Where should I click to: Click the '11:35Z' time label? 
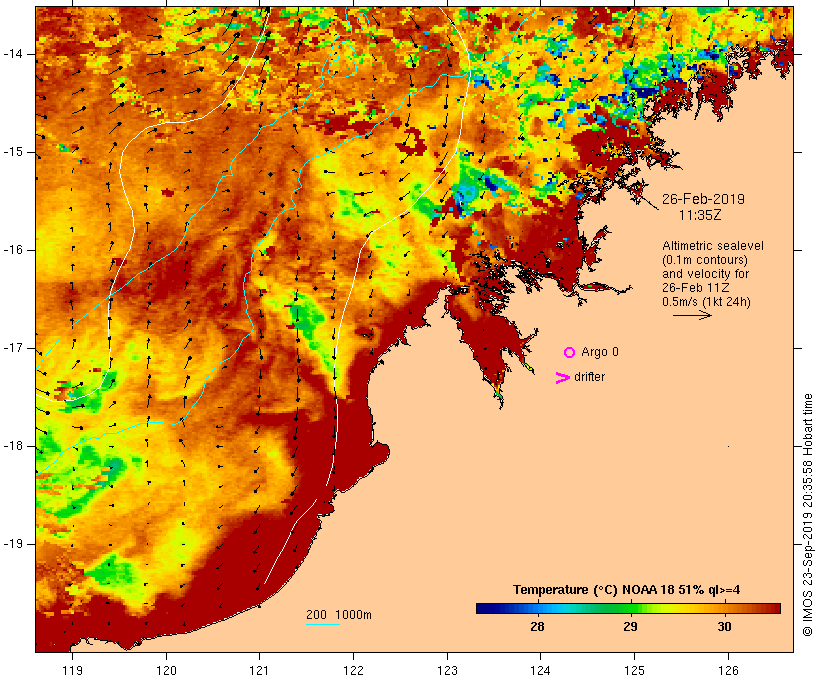(700, 214)
